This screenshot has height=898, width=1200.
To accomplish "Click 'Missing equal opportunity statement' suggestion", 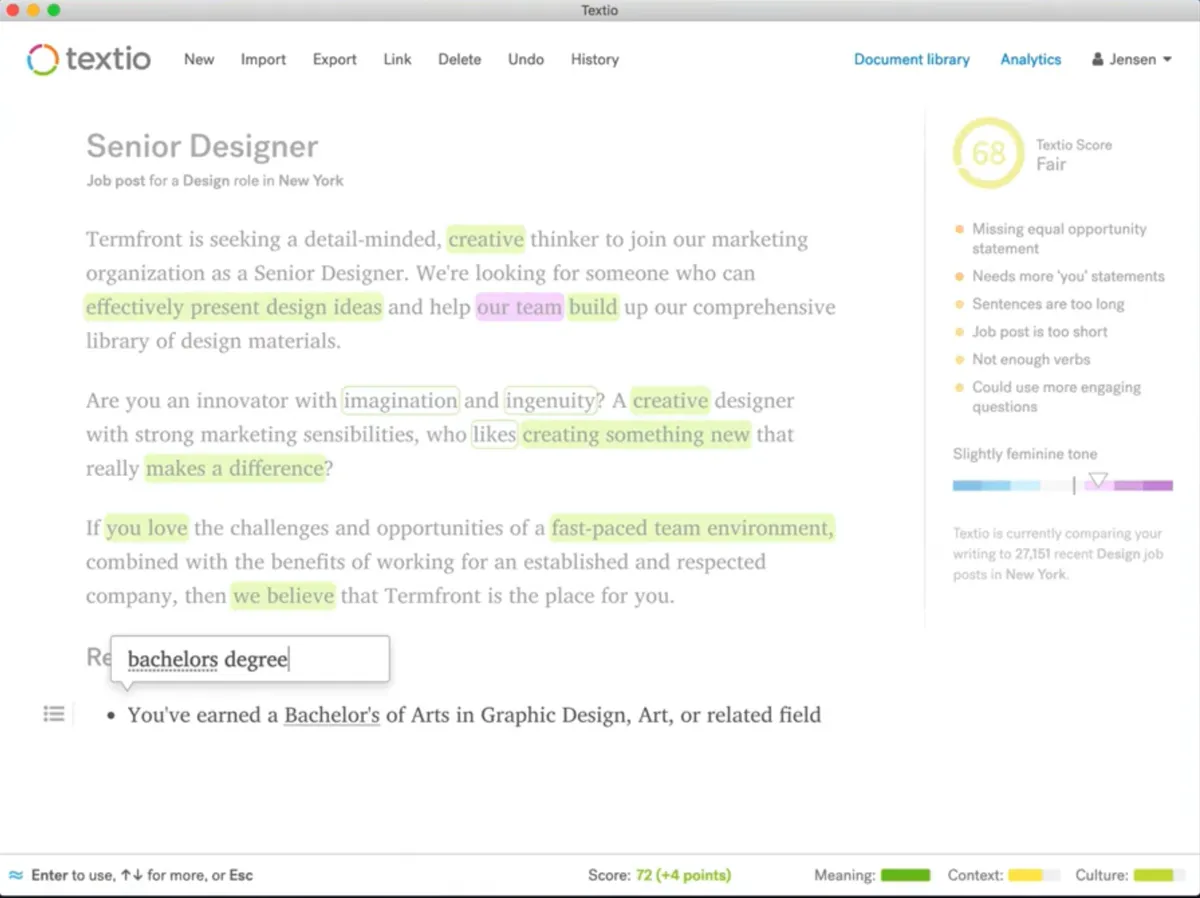I will pyautogui.click(x=1059, y=239).
